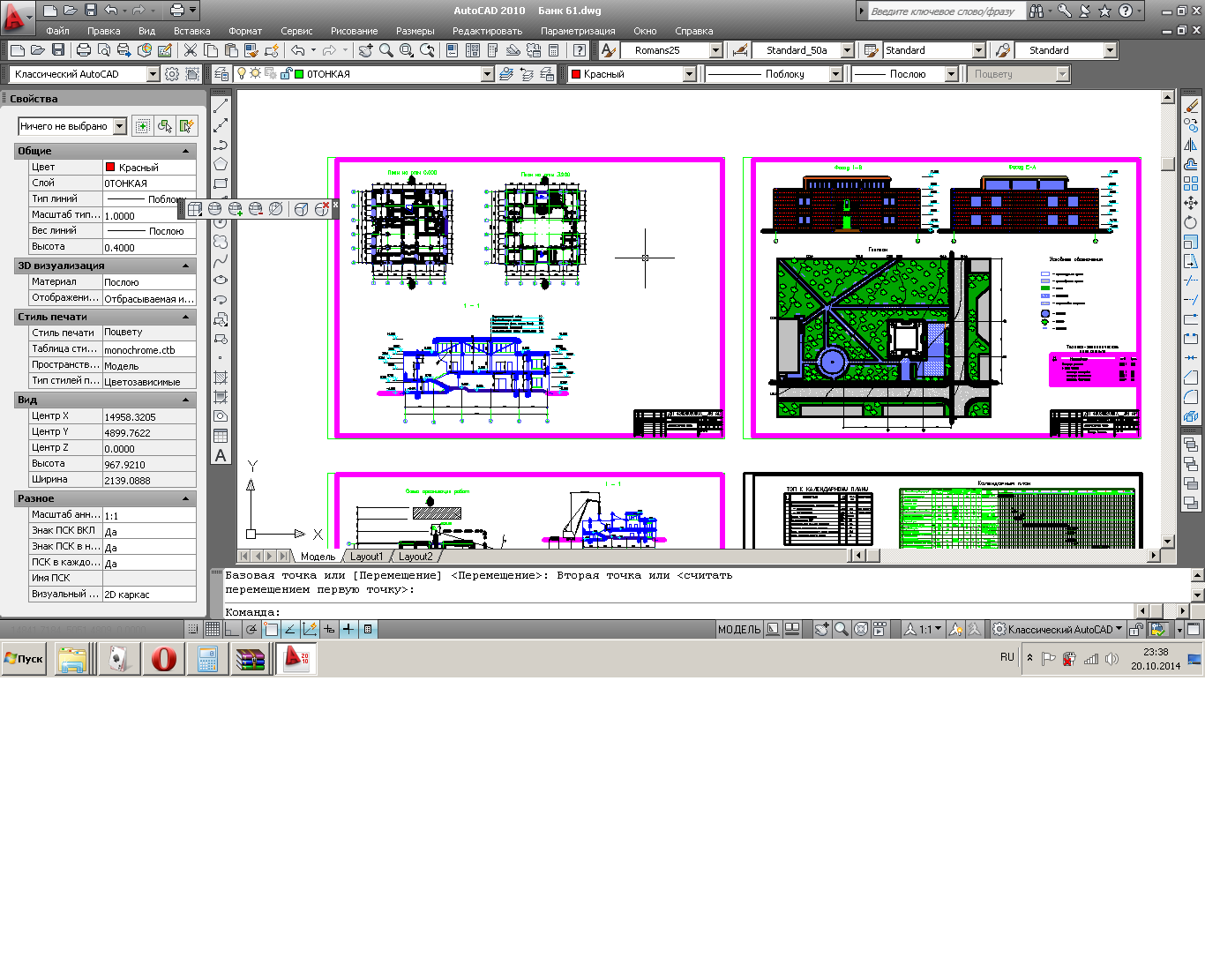The height and width of the screenshot is (980, 1205).
Task: Click the Erase tool in modify toolbar
Action: coord(1191,106)
